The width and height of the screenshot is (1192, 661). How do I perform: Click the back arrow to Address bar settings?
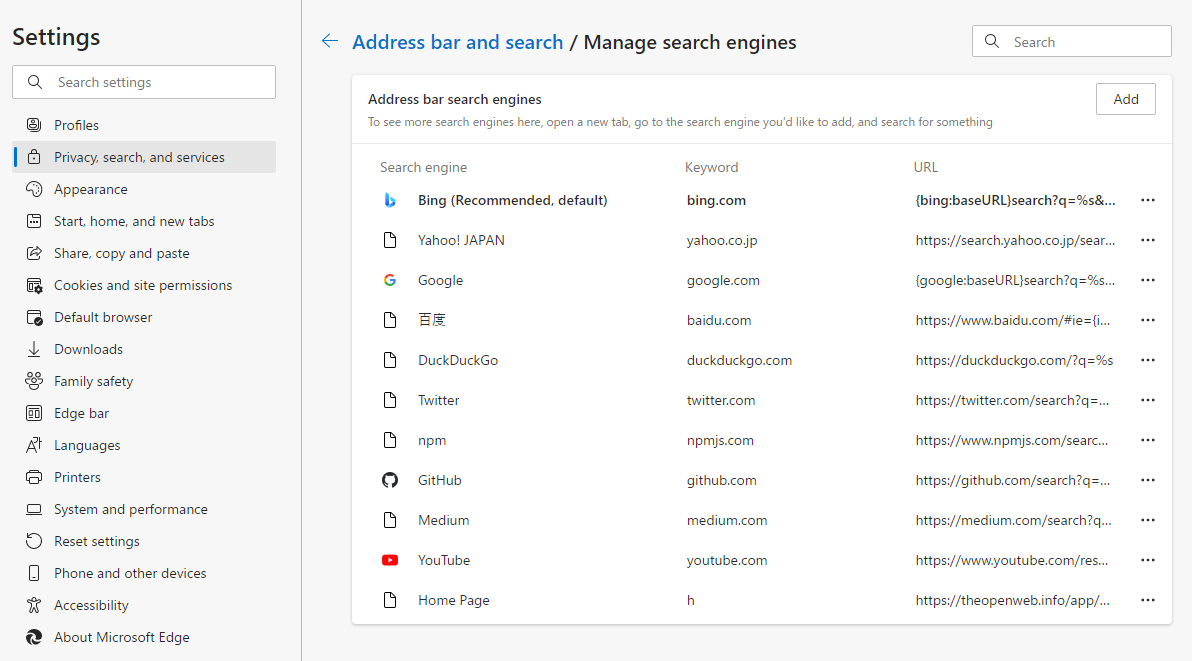[x=330, y=41]
